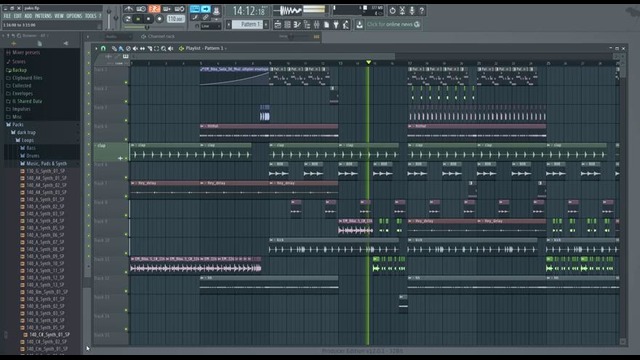
Task: Select the Channel rack title label
Action: (x=161, y=37)
